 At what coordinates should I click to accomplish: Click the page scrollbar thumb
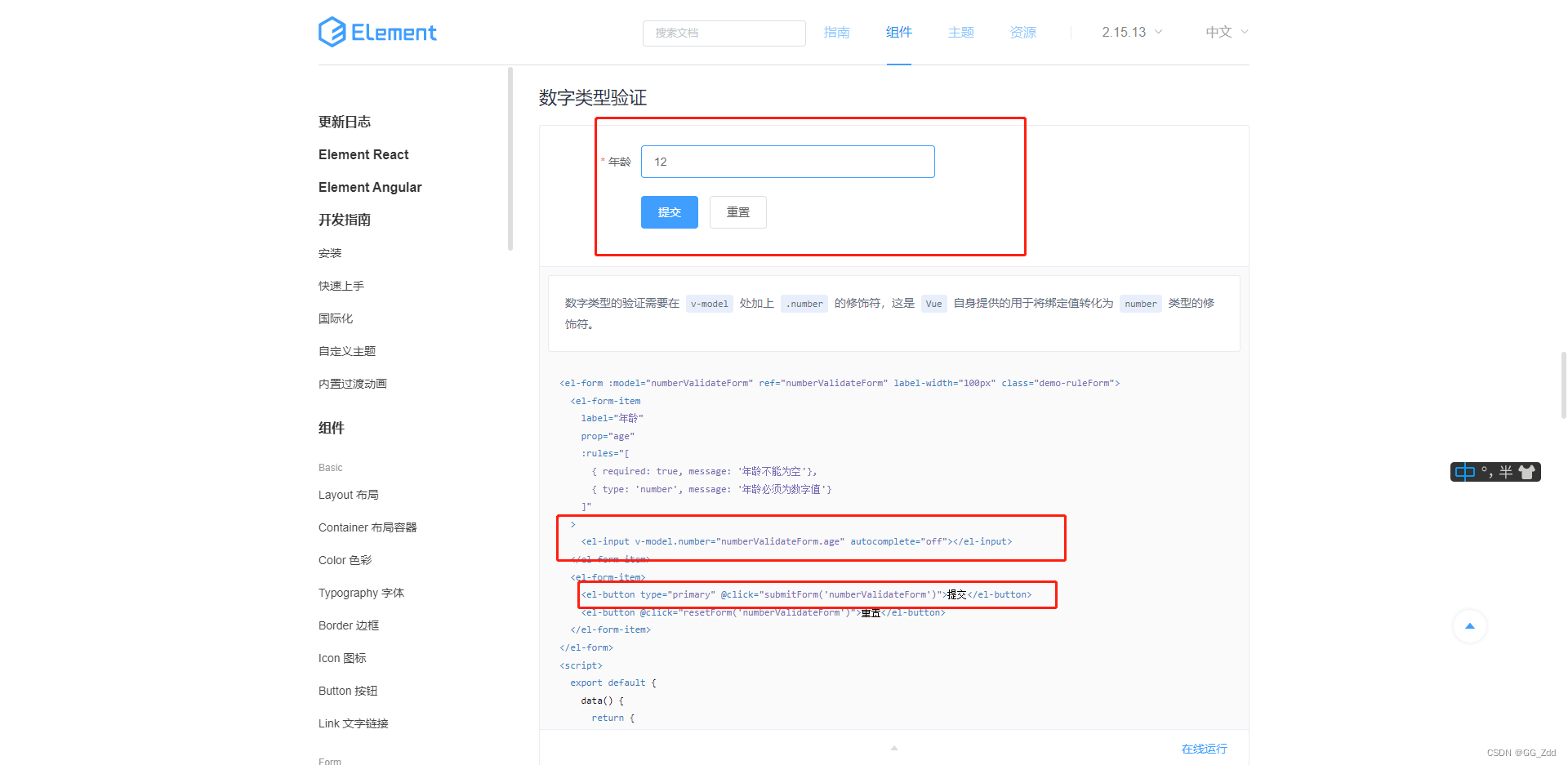click(1563, 385)
